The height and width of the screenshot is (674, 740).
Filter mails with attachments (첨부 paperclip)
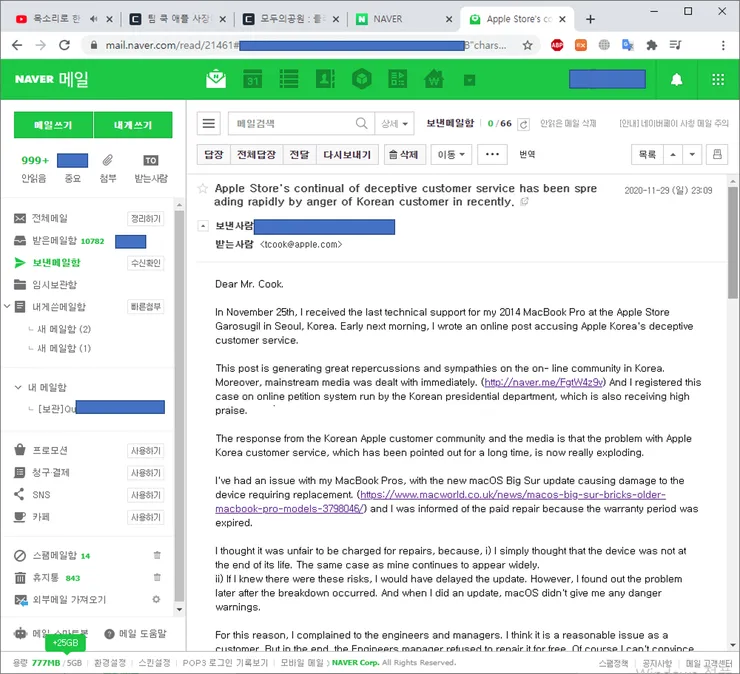point(108,168)
